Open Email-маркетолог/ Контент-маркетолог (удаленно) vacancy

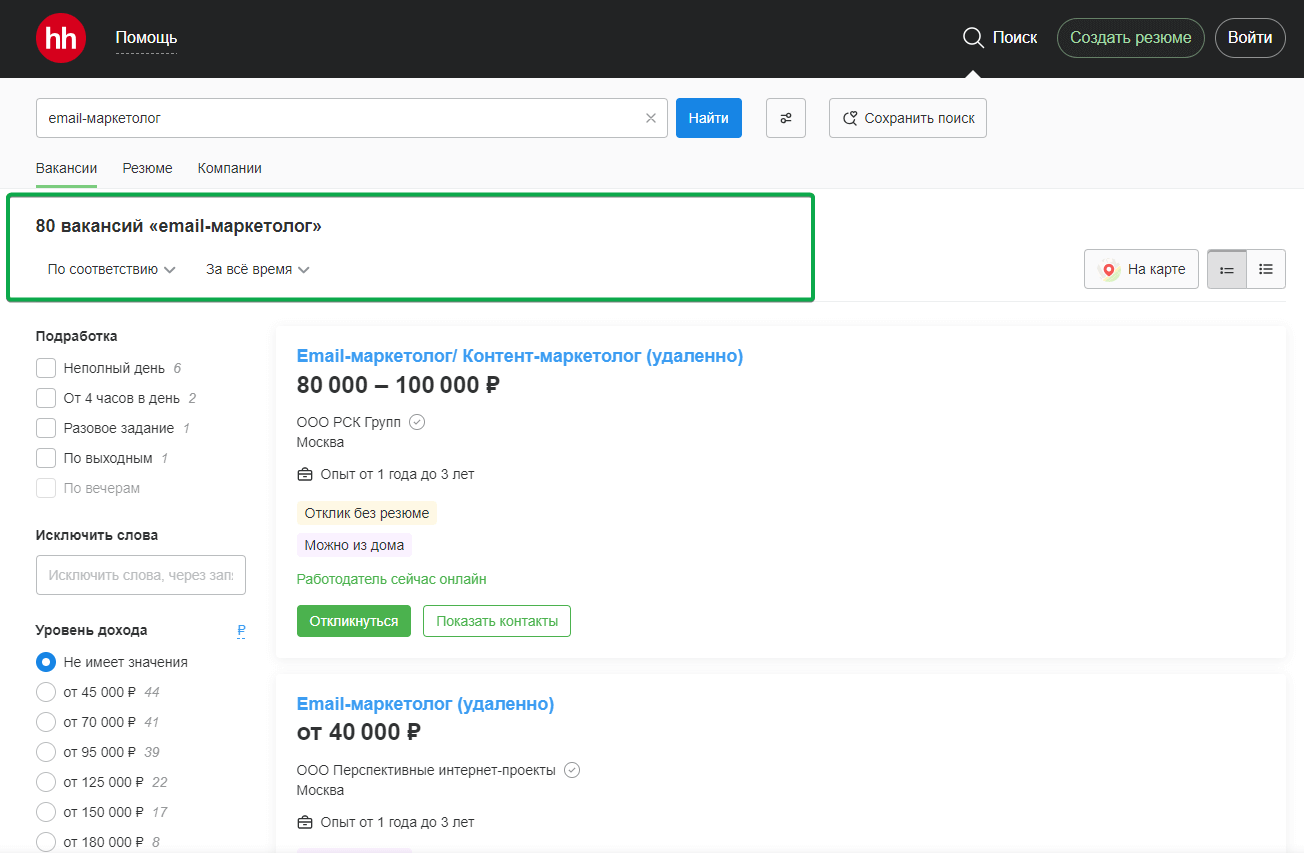(520, 356)
